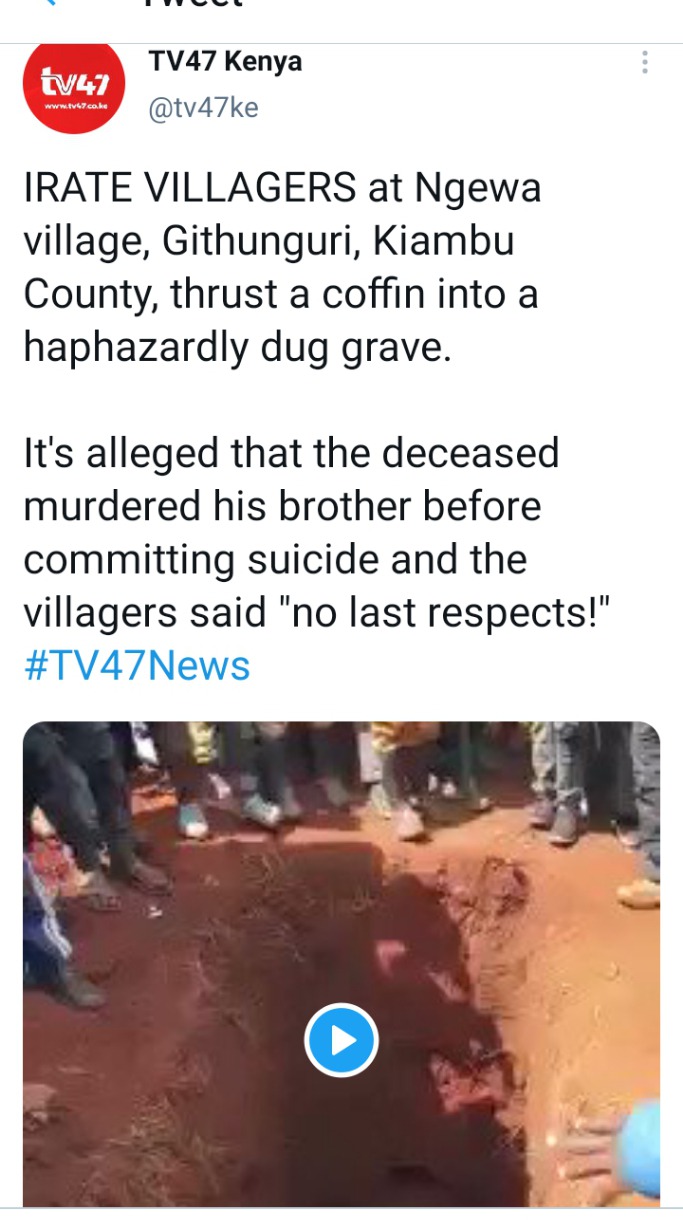Image resolution: width=683 pixels, height=1220 pixels.
Task: Tap the @tv47ke handle
Action: [203, 107]
